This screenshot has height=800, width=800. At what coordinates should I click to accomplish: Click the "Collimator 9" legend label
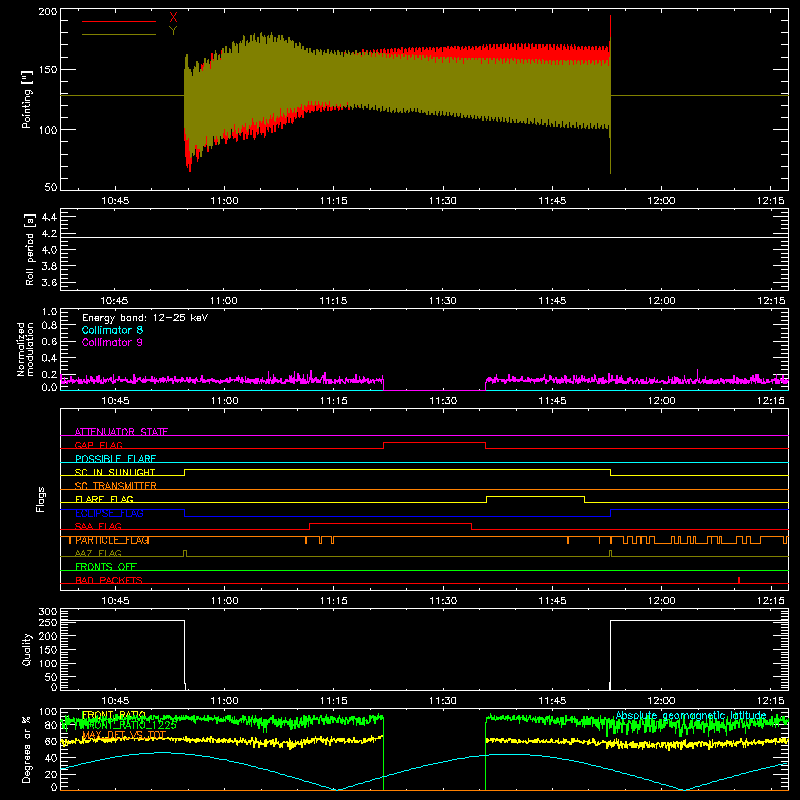(112, 342)
